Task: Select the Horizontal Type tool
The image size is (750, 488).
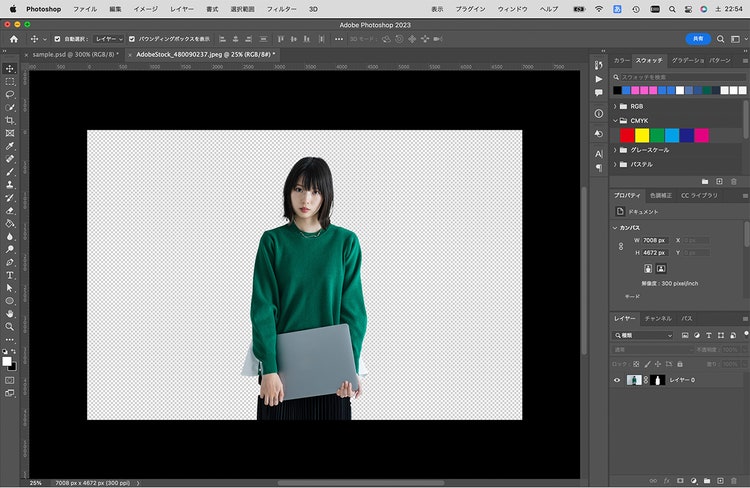Action: (10, 275)
